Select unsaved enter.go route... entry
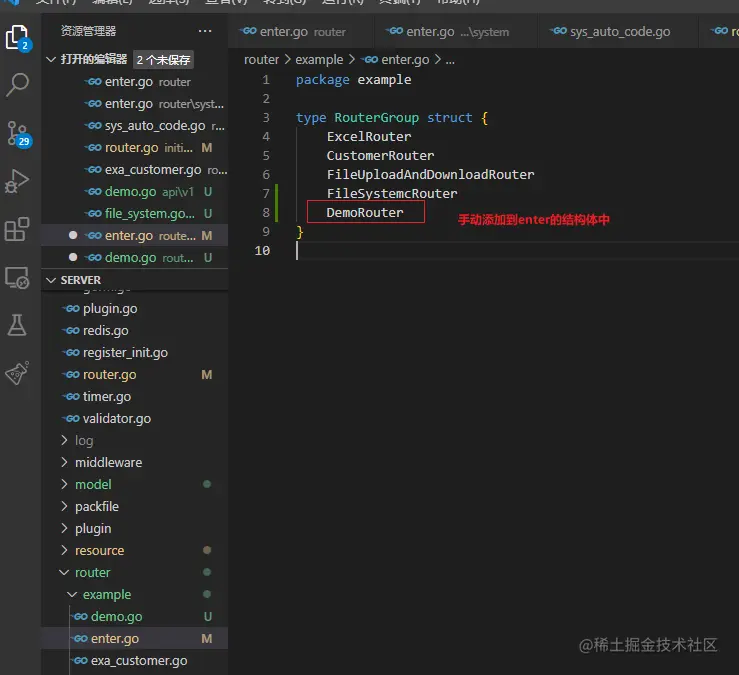Image resolution: width=739 pixels, height=675 pixels. (134, 236)
